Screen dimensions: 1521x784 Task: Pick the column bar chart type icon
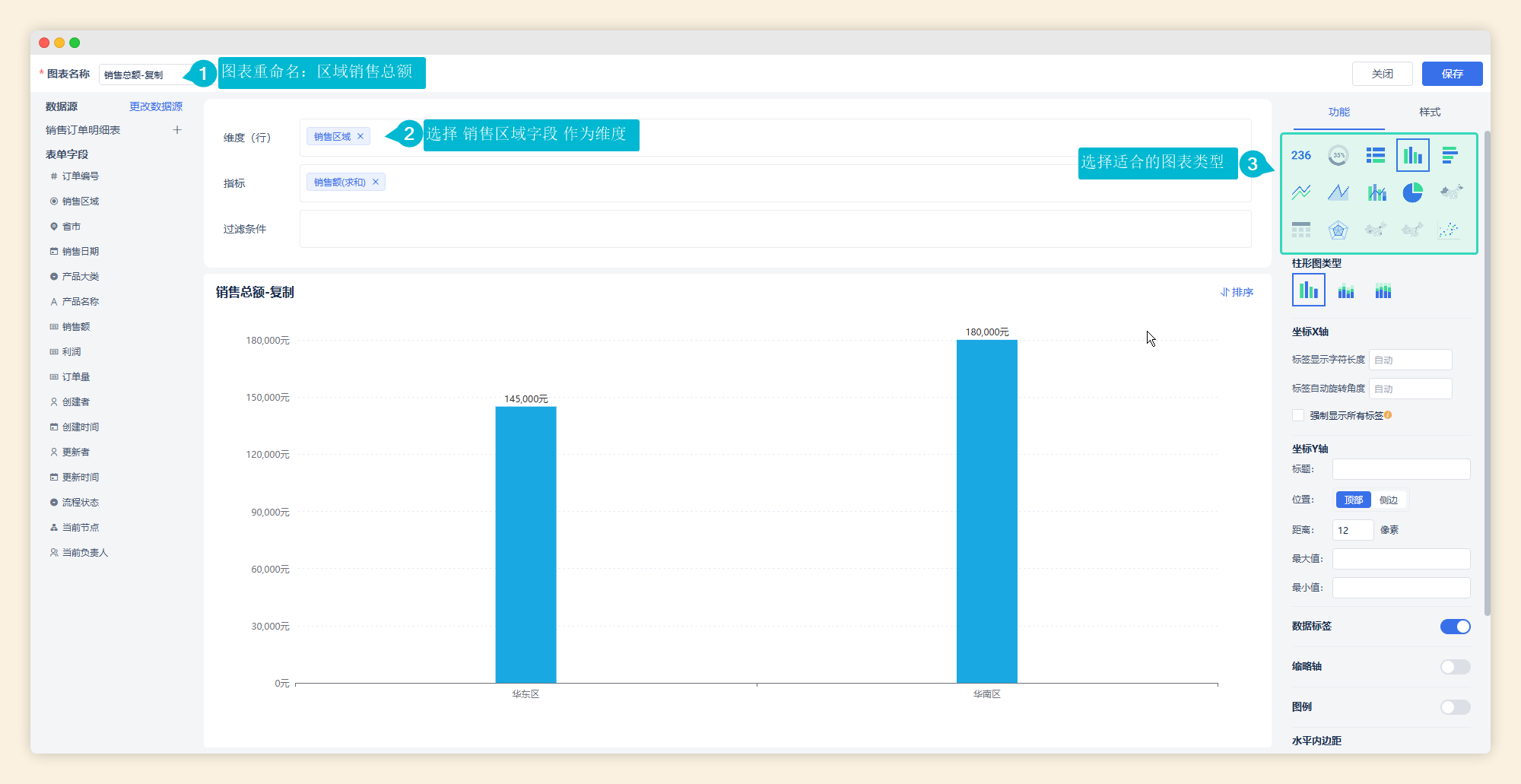point(1413,155)
